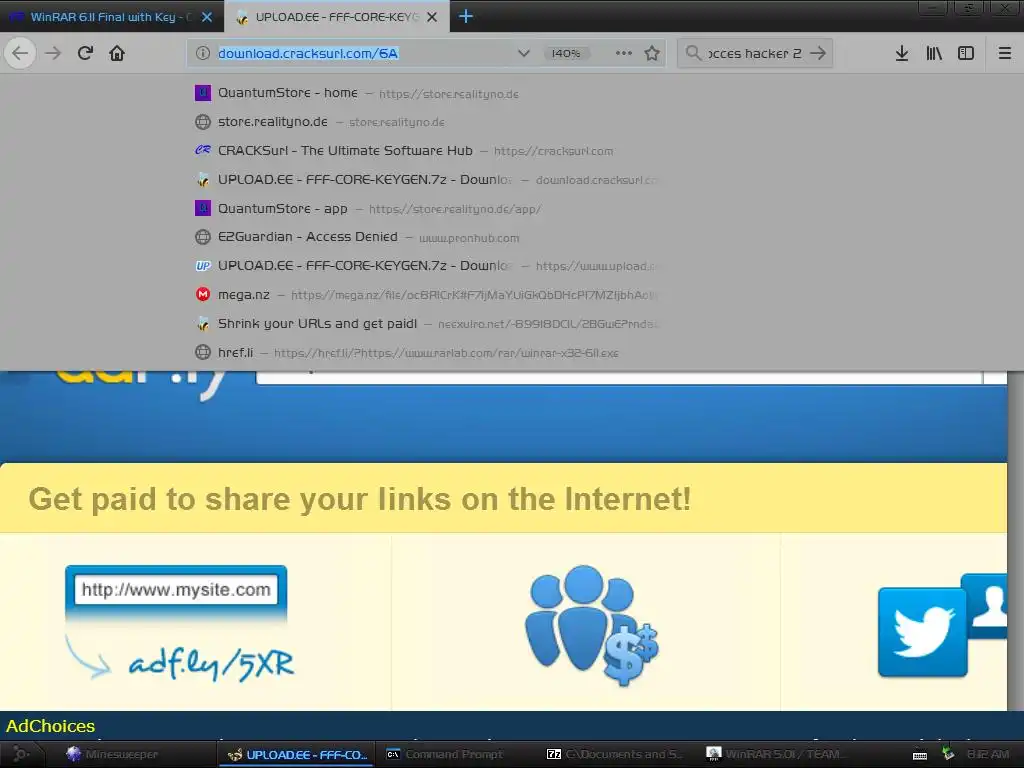Toggle the sidebar view
The height and width of the screenshot is (768, 1024).
coord(966,53)
